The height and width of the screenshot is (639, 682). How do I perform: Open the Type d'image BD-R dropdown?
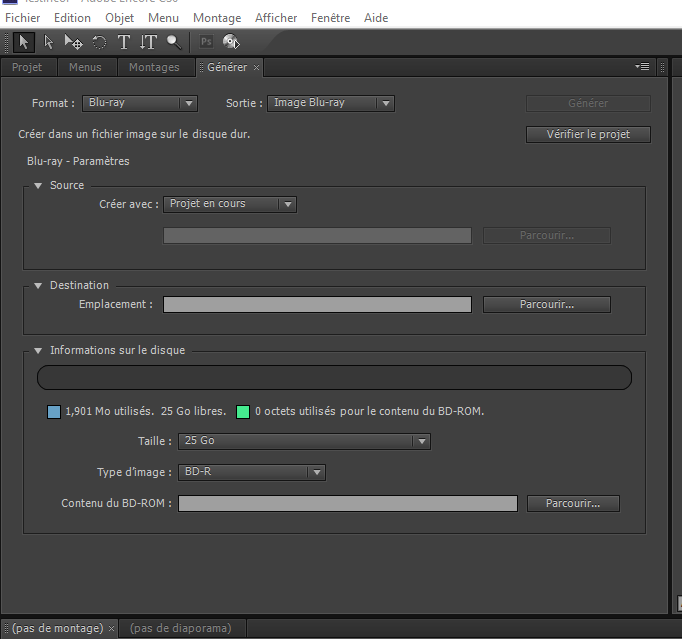pos(252,472)
